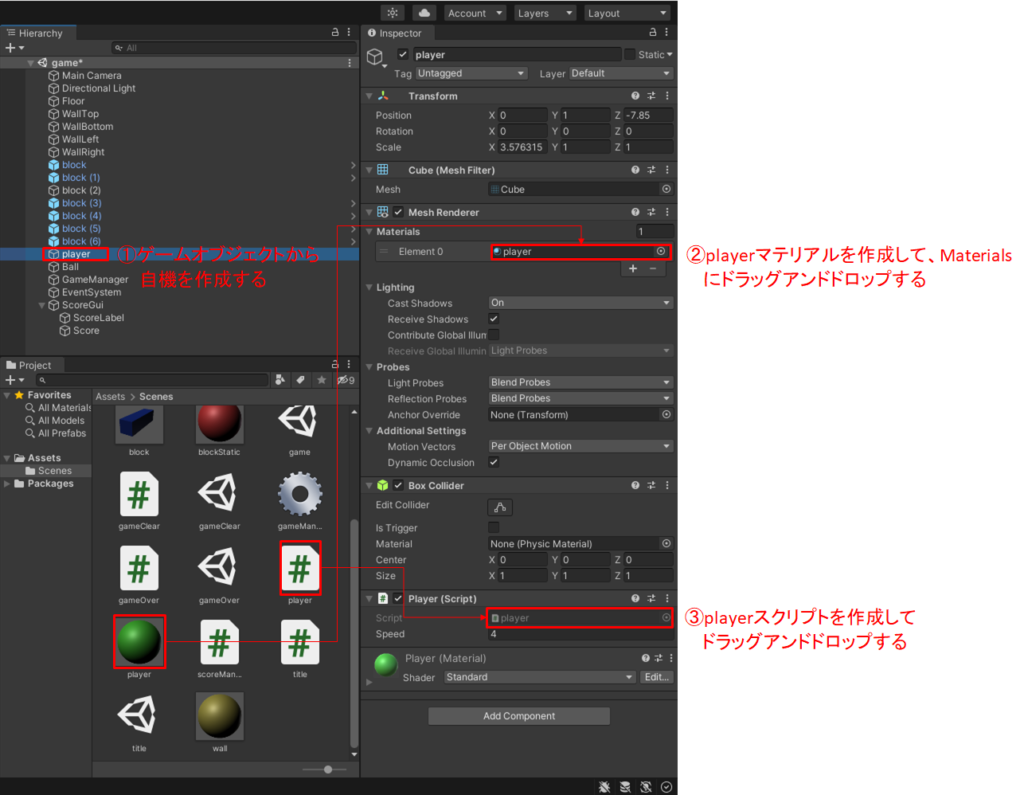Viewport: 1024px width, 795px height.
Task: Open the Mesh Renderer three-dot options menu
Action: pyautogui.click(x=666, y=212)
